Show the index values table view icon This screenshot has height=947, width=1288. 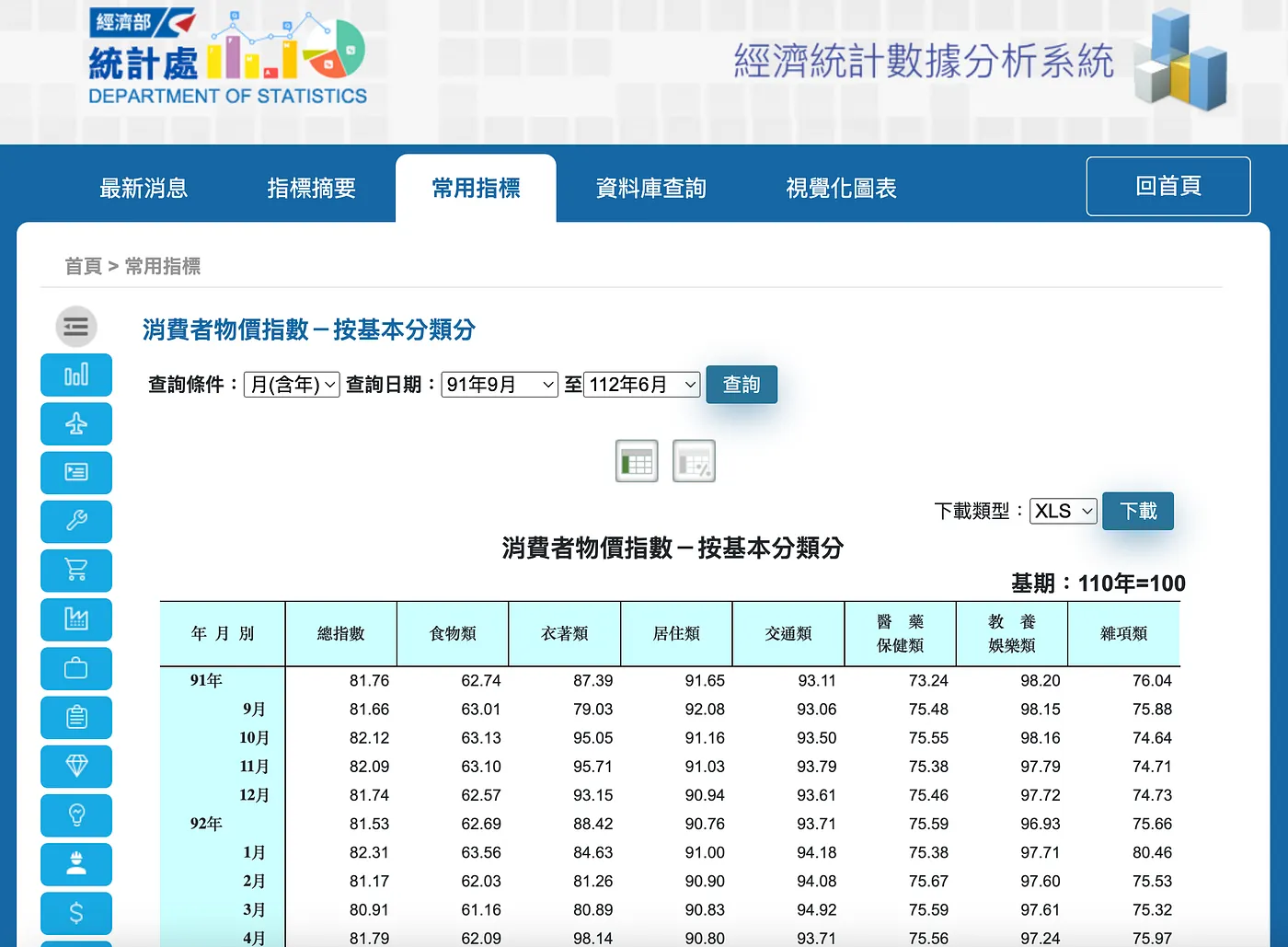click(637, 461)
